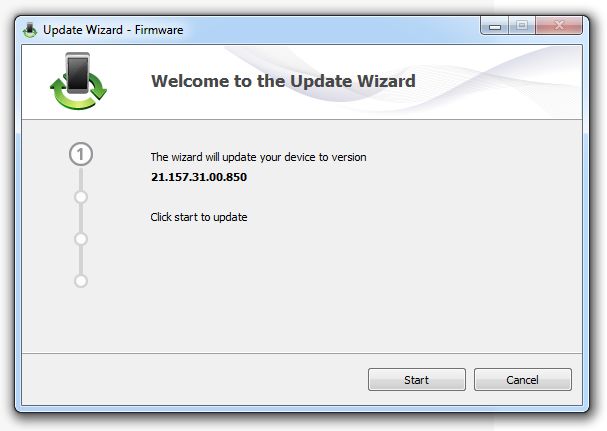Click the 'Click start to update' text
Screen dimensions: 607x431
click(199, 217)
